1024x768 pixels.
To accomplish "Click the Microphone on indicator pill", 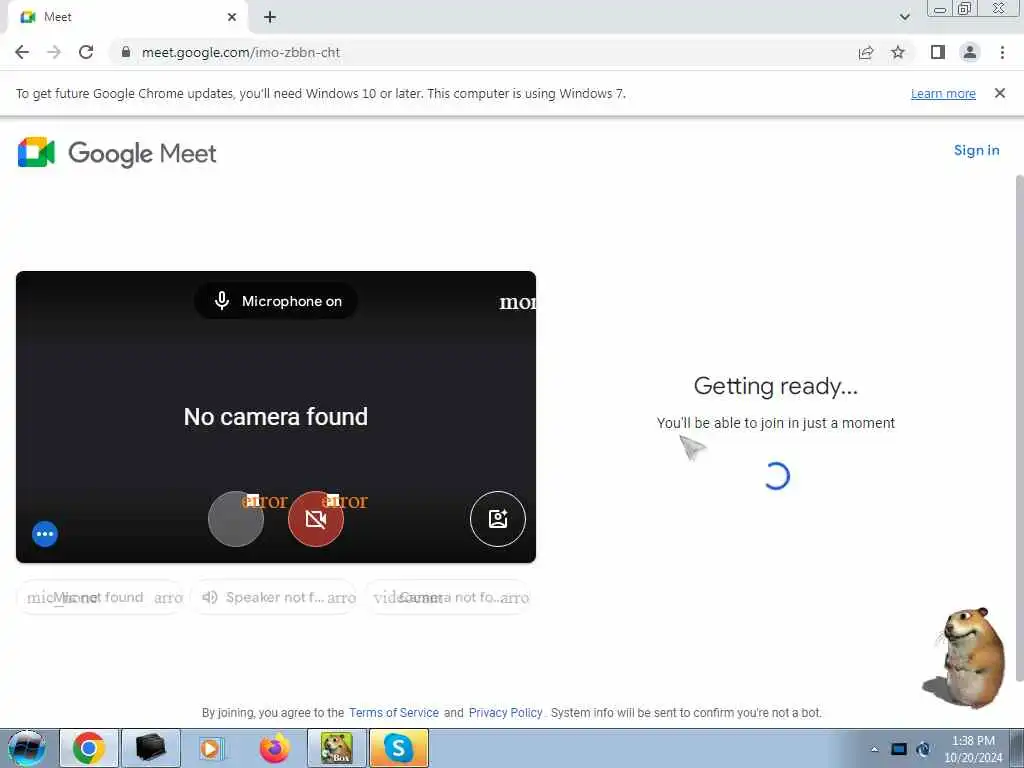I will click(276, 301).
